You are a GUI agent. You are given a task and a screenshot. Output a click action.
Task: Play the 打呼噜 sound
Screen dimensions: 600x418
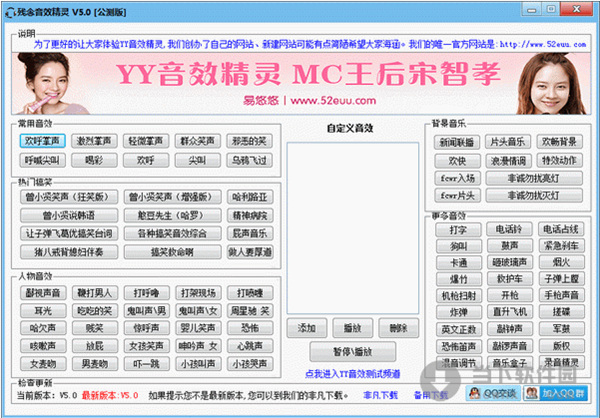[147, 293]
